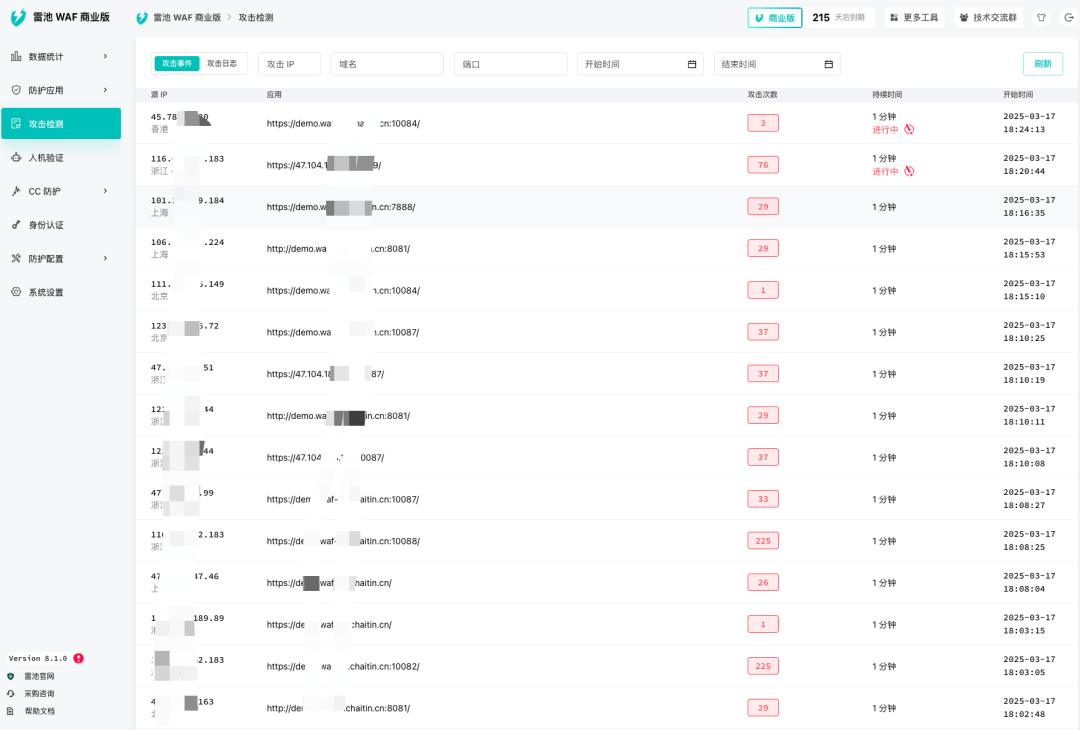
Task: Click Version 8.1.0 label
Action: tap(38, 658)
